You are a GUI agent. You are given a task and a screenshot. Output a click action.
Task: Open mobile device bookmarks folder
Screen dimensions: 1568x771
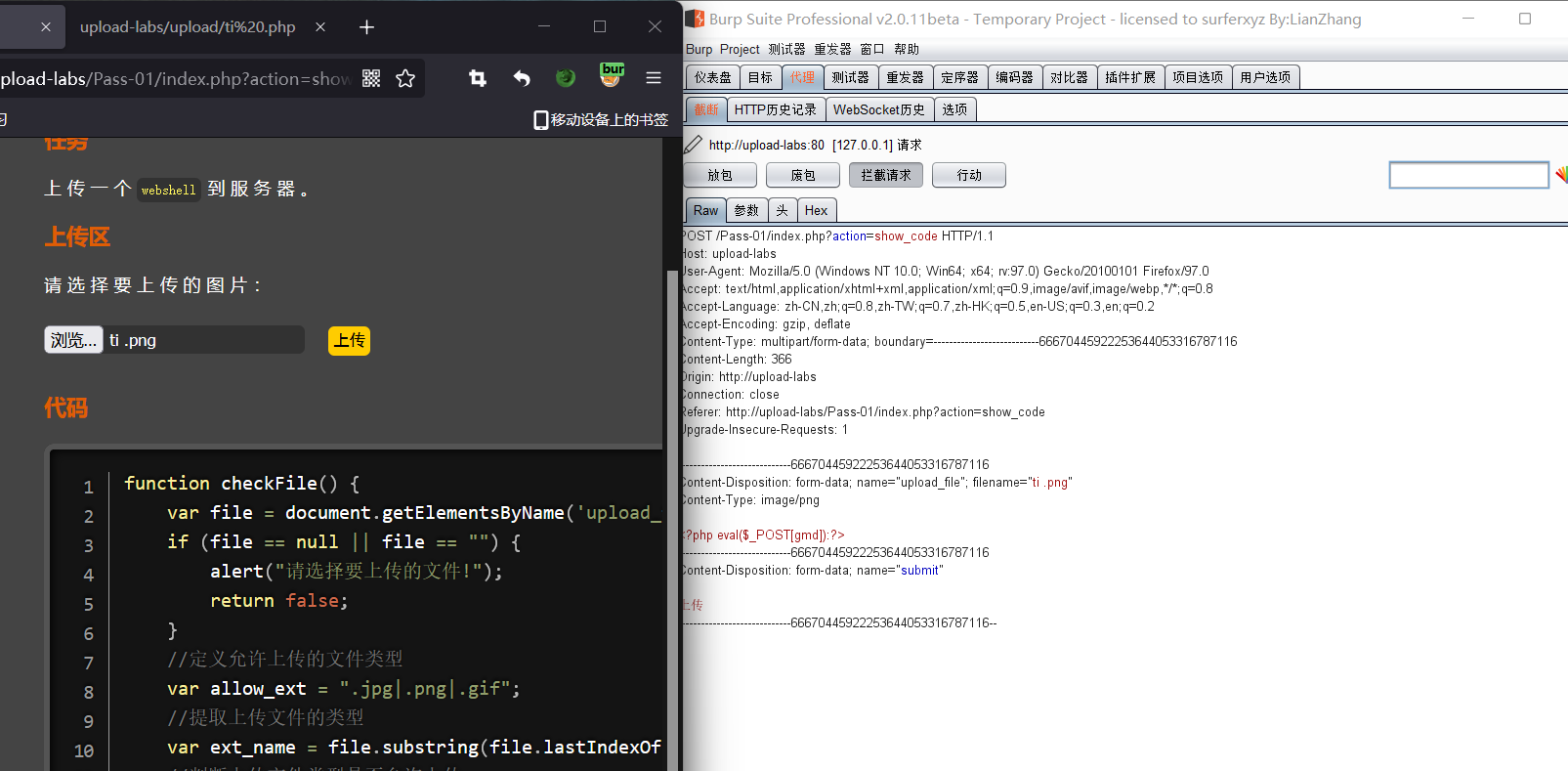601,119
